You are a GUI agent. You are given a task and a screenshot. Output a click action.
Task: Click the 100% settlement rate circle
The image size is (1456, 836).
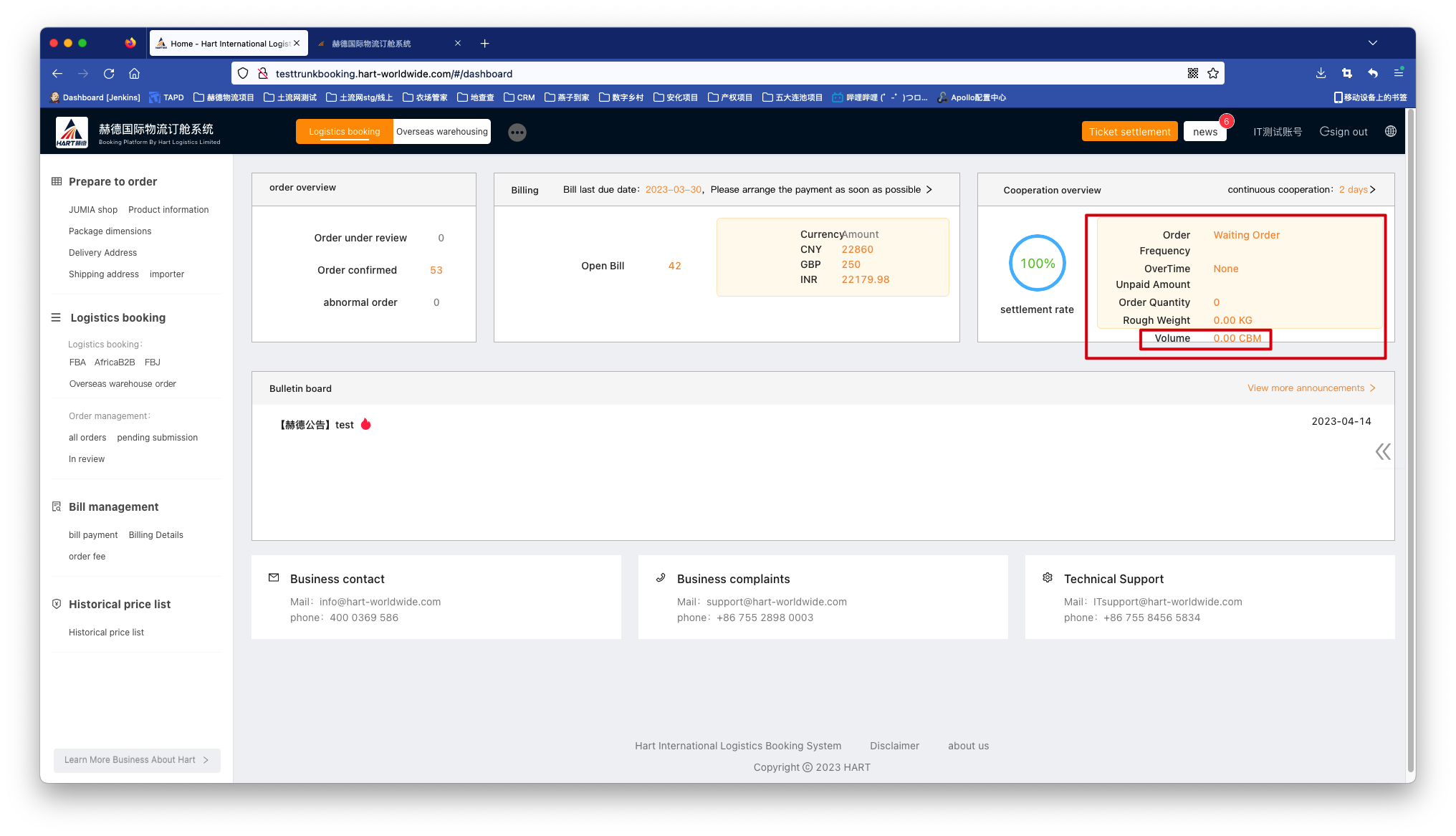[1037, 263]
